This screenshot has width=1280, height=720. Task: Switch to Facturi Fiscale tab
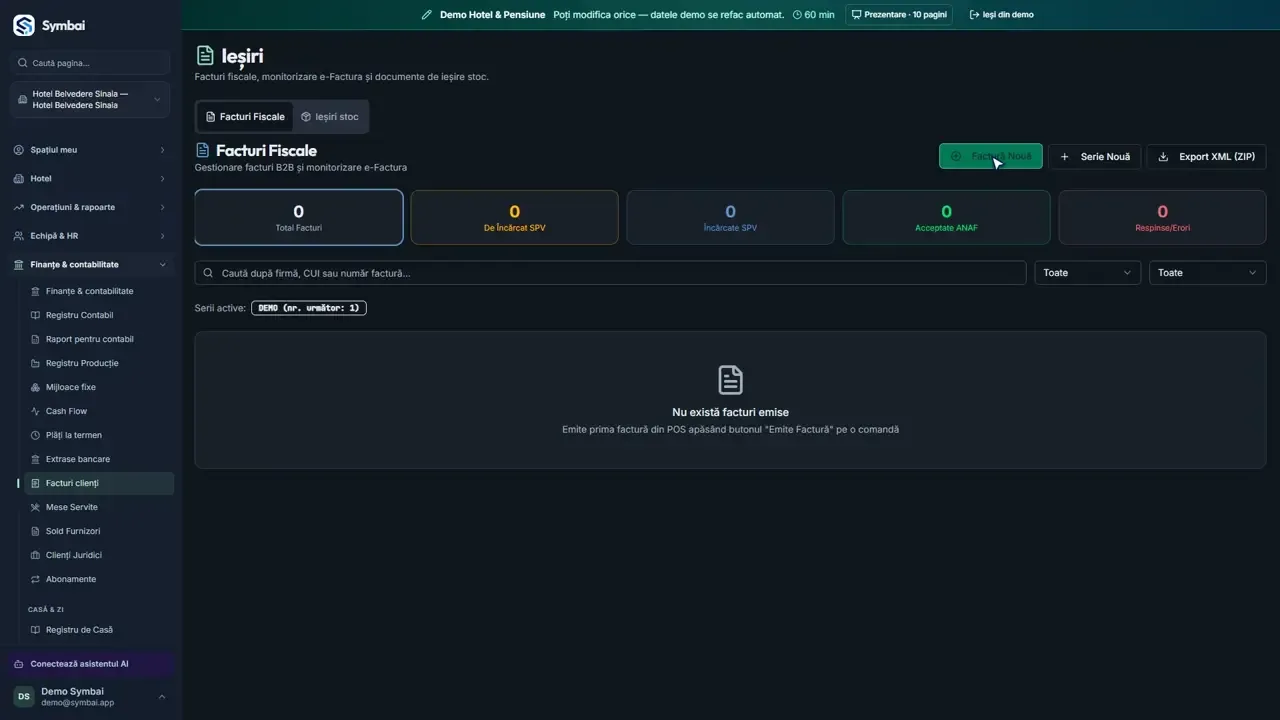245,117
